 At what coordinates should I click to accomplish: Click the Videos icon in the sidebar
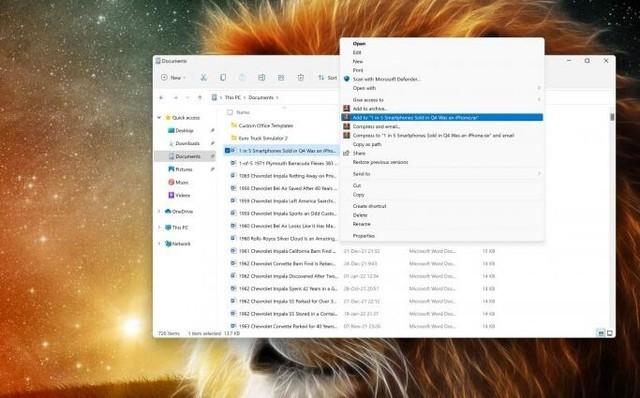171,195
